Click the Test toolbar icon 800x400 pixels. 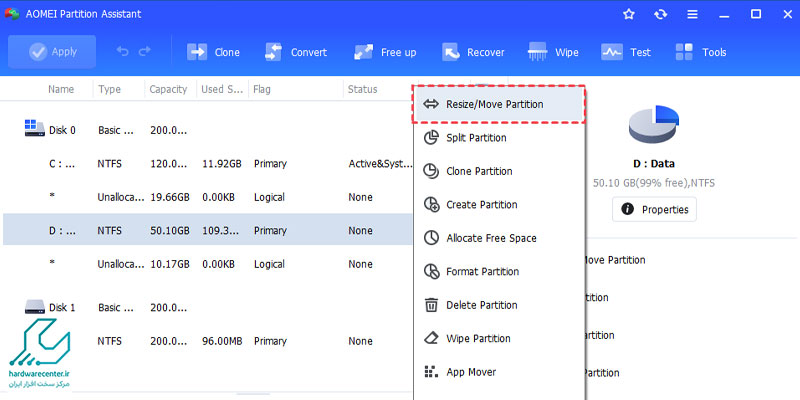612,52
